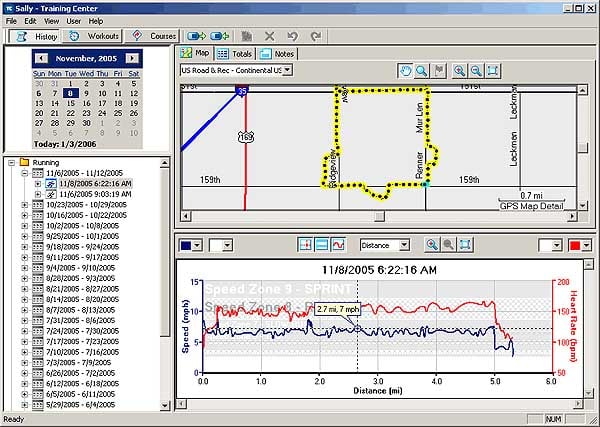Click the map zoom out icon
Viewport: 600px width, 427px height.
(476, 71)
